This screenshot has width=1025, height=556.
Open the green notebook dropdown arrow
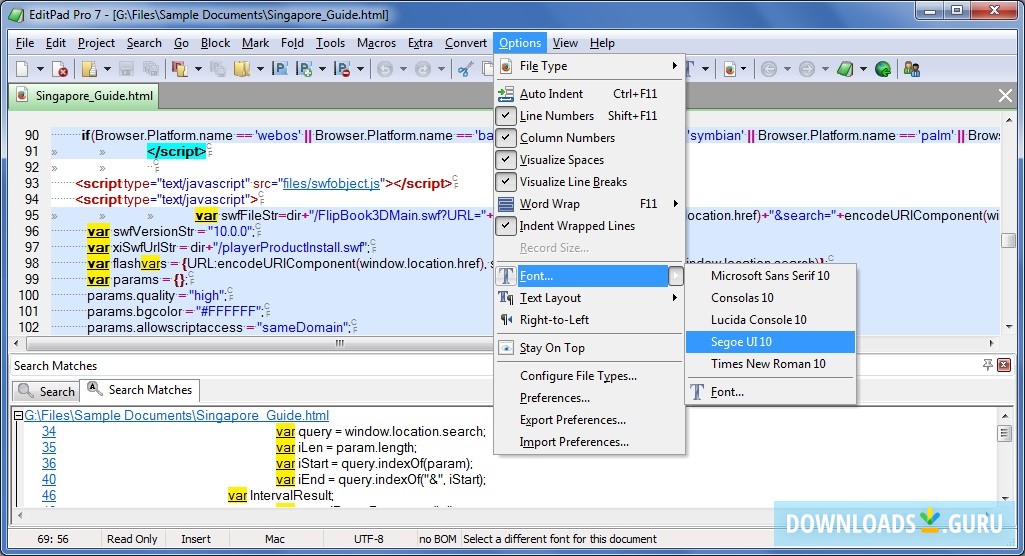click(x=863, y=69)
